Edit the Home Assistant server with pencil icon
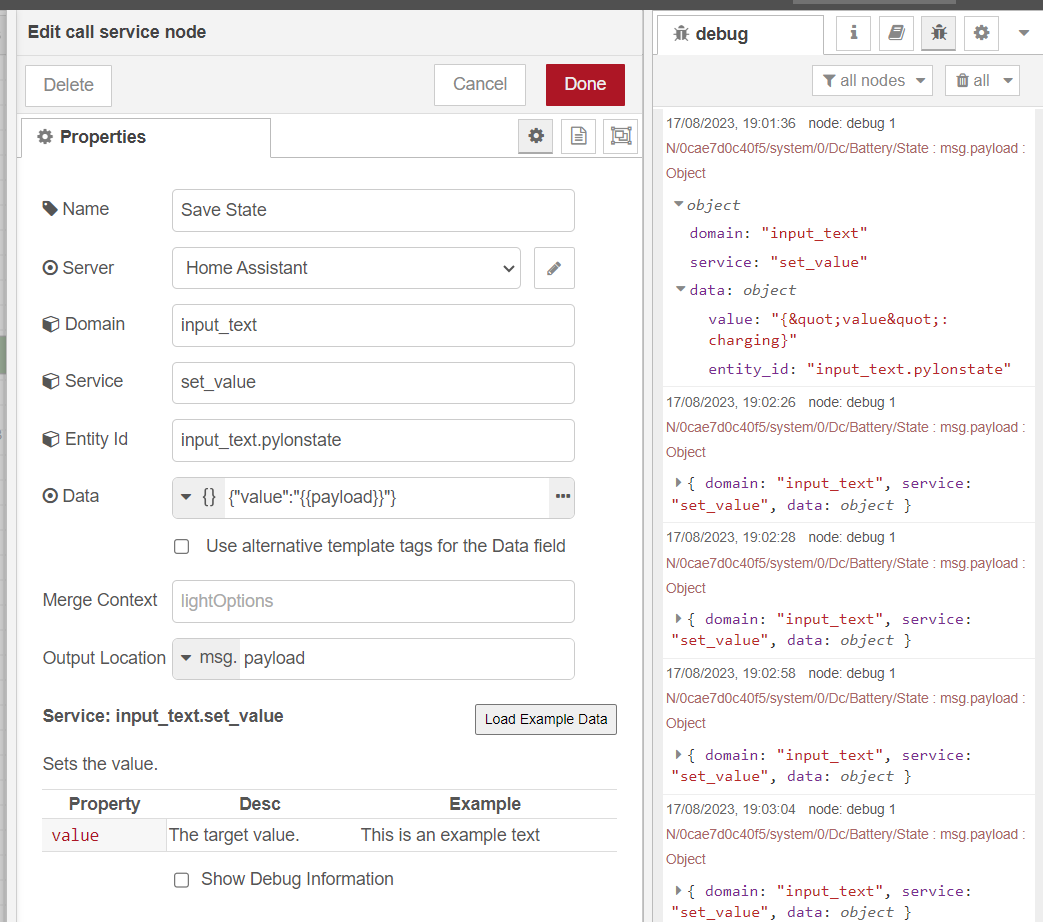 click(554, 268)
